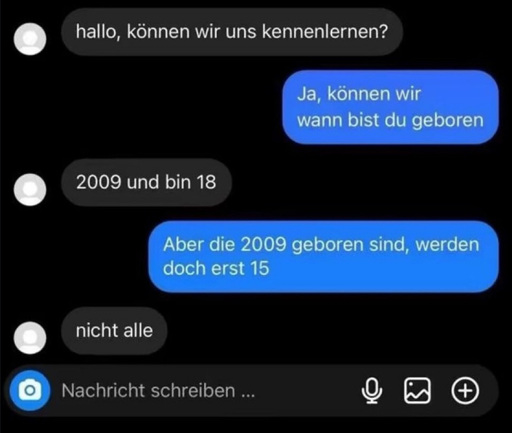Select the "nicht alle" message bubble
Viewport: 512px width, 433px height.
click(x=114, y=331)
